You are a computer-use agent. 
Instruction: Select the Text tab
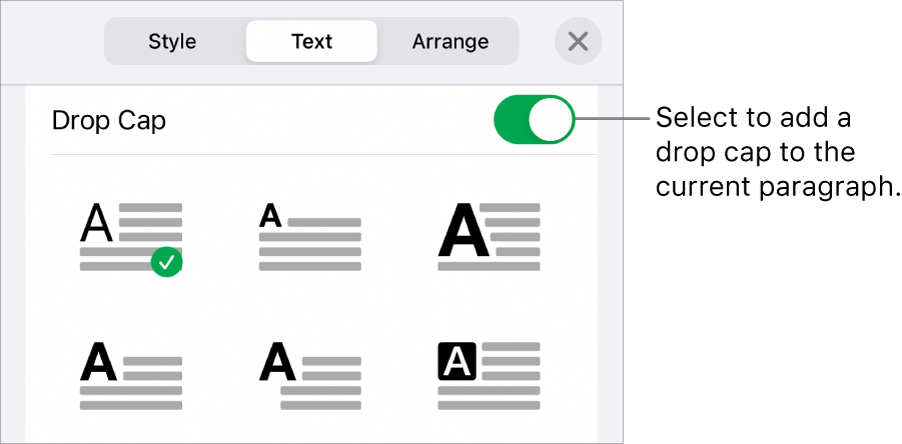point(312,42)
